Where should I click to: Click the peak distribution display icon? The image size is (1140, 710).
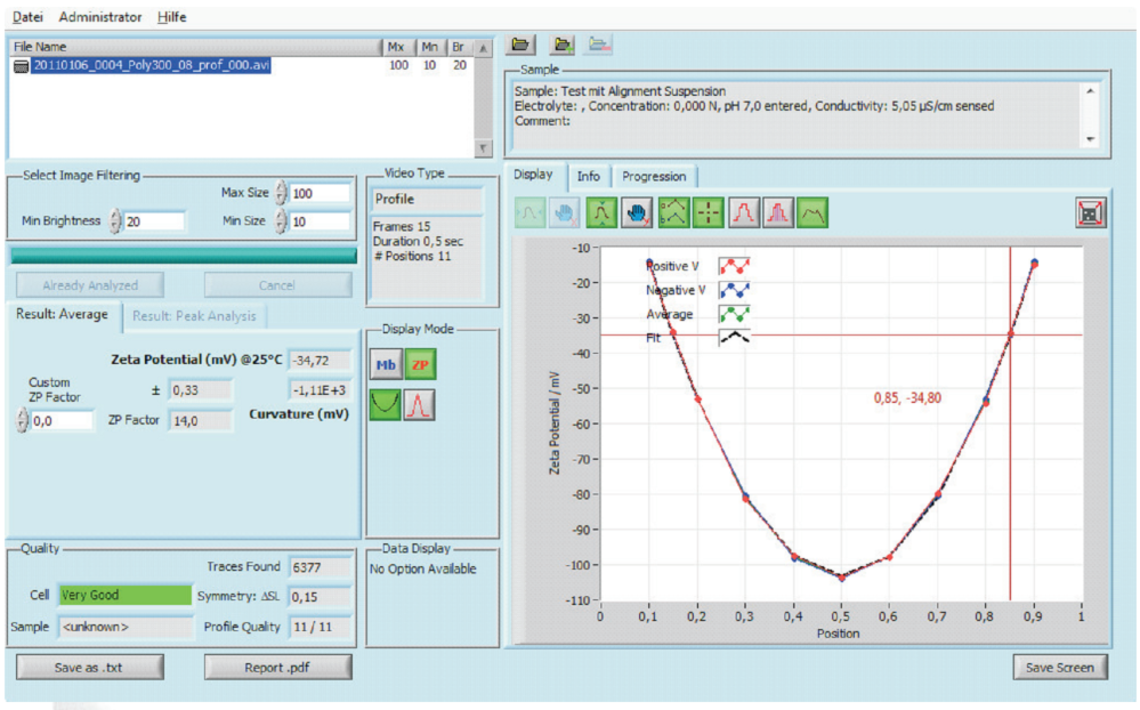pos(744,212)
